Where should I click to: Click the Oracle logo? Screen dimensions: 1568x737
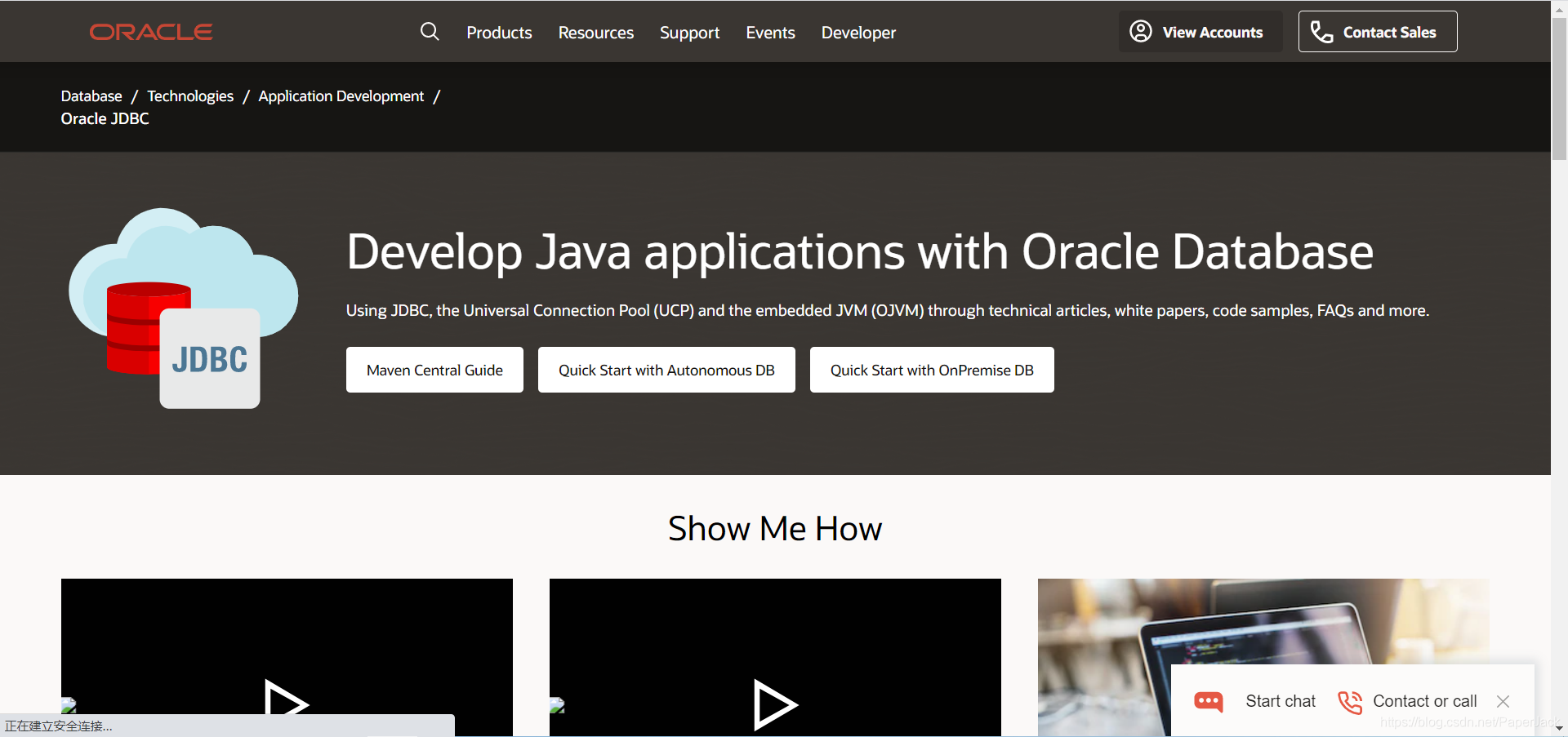(151, 32)
